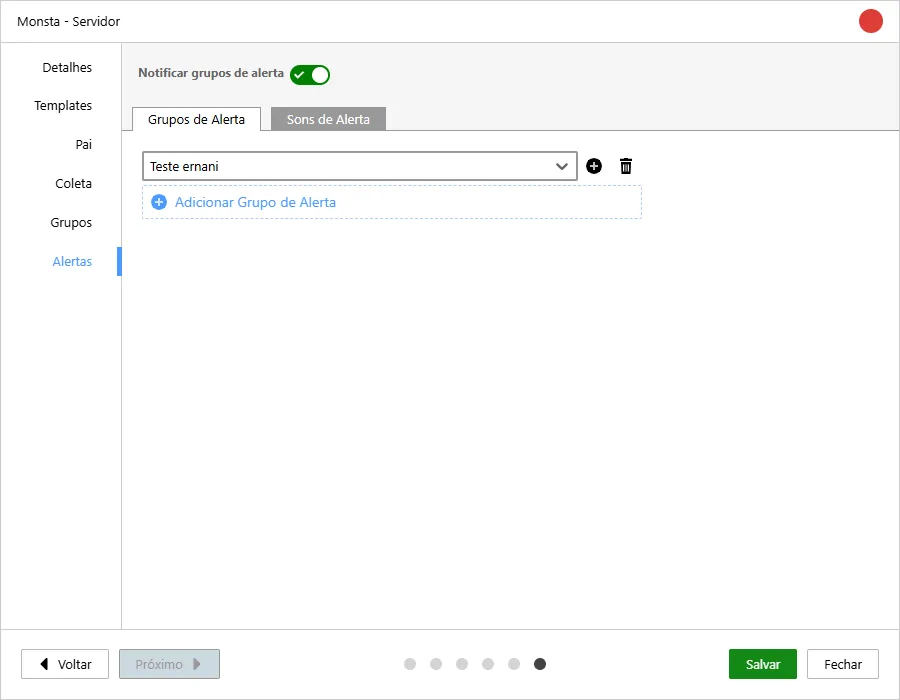Click the blue plus icon in Adicionar Grupo de Alerta
The image size is (900, 700).
point(158,202)
